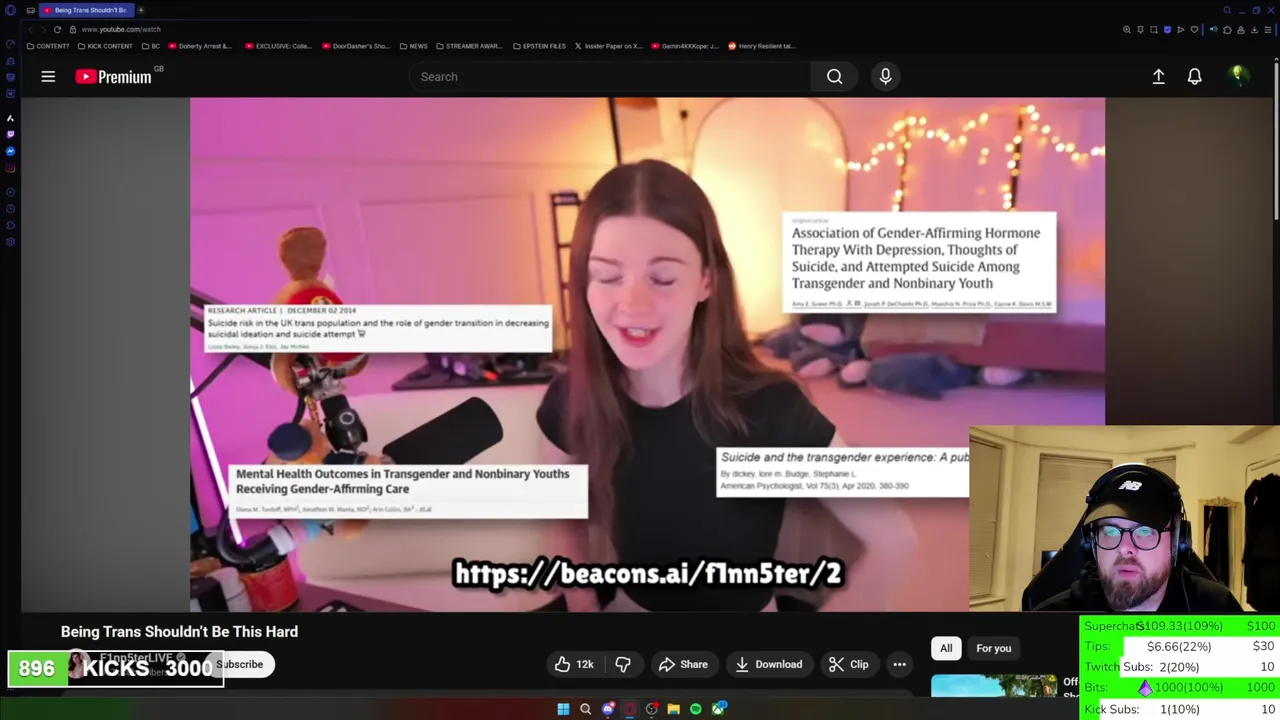Open the YouTube account avatar menu
Screen dimensions: 1280x720
pyautogui.click(x=1238, y=76)
